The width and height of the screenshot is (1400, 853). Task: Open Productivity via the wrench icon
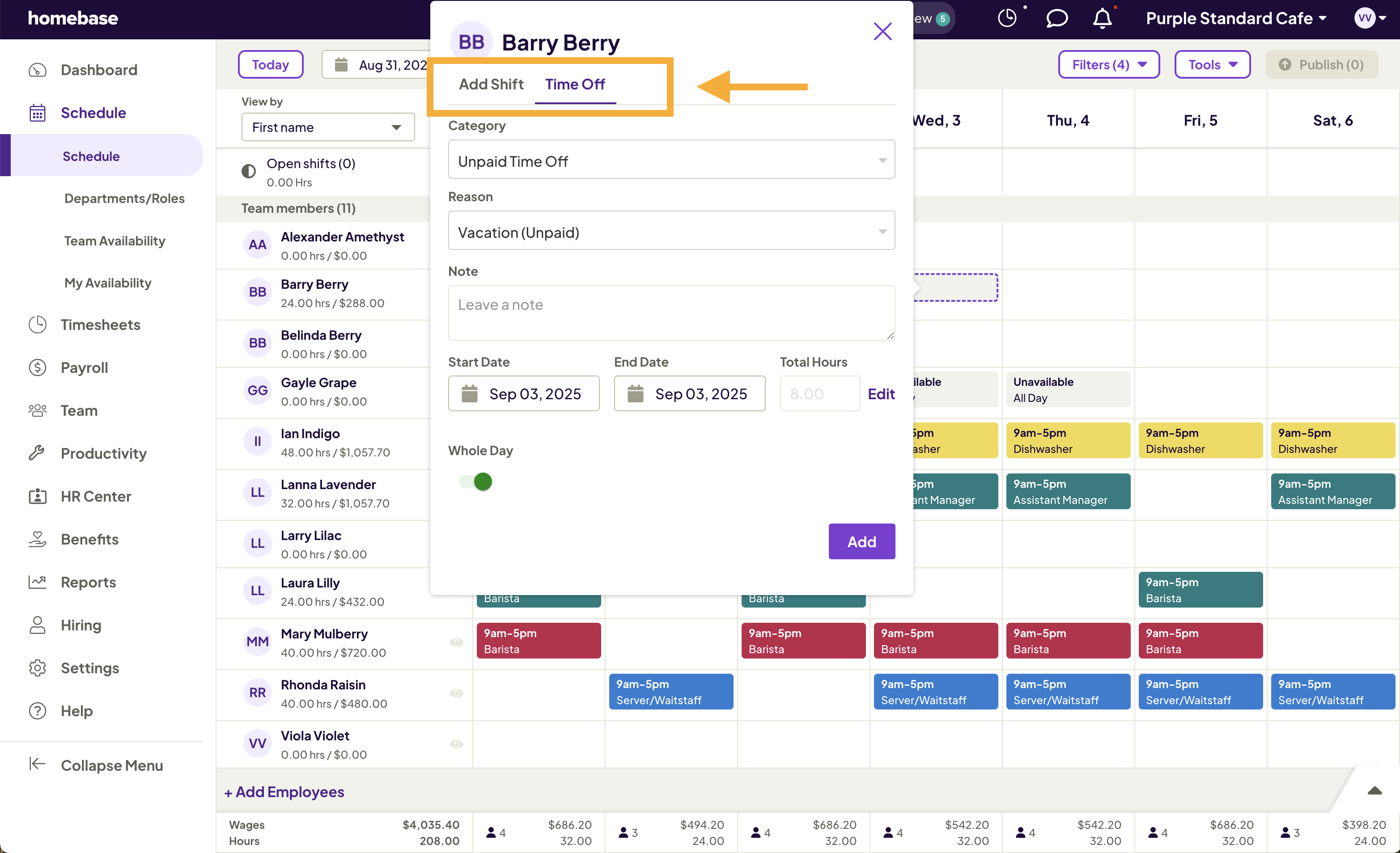click(38, 453)
